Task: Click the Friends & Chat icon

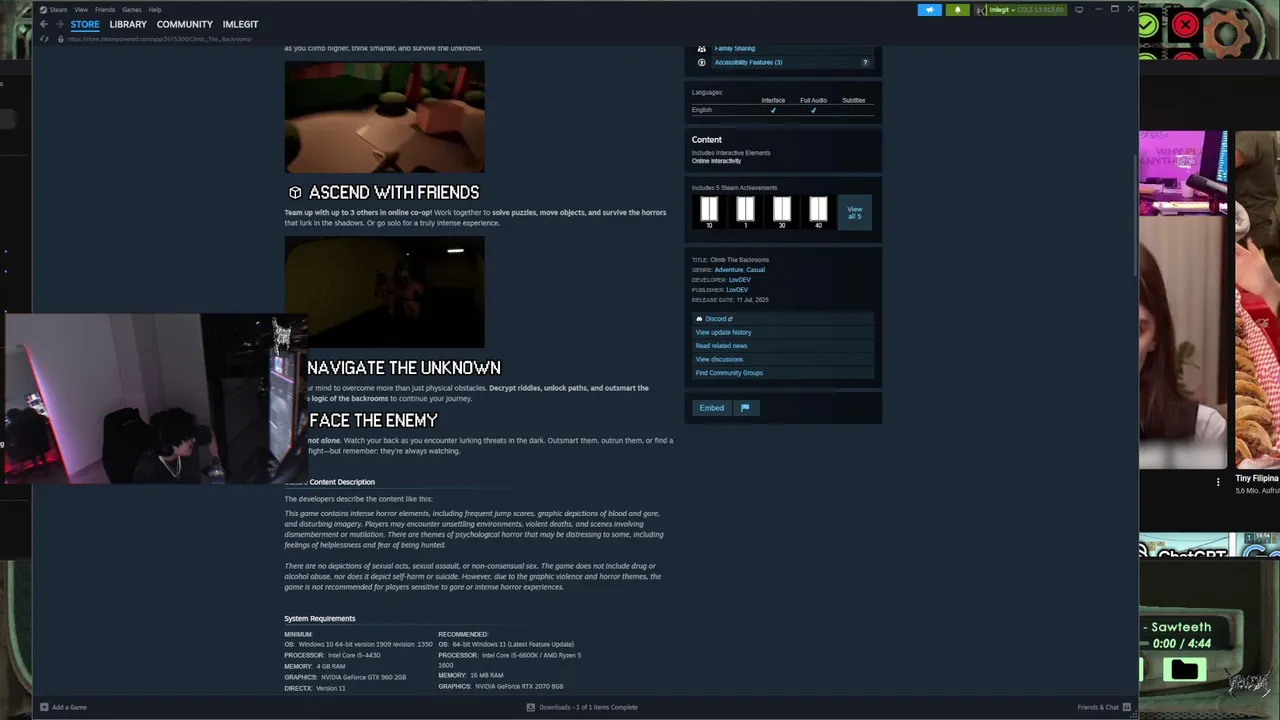Action: tap(1127, 707)
